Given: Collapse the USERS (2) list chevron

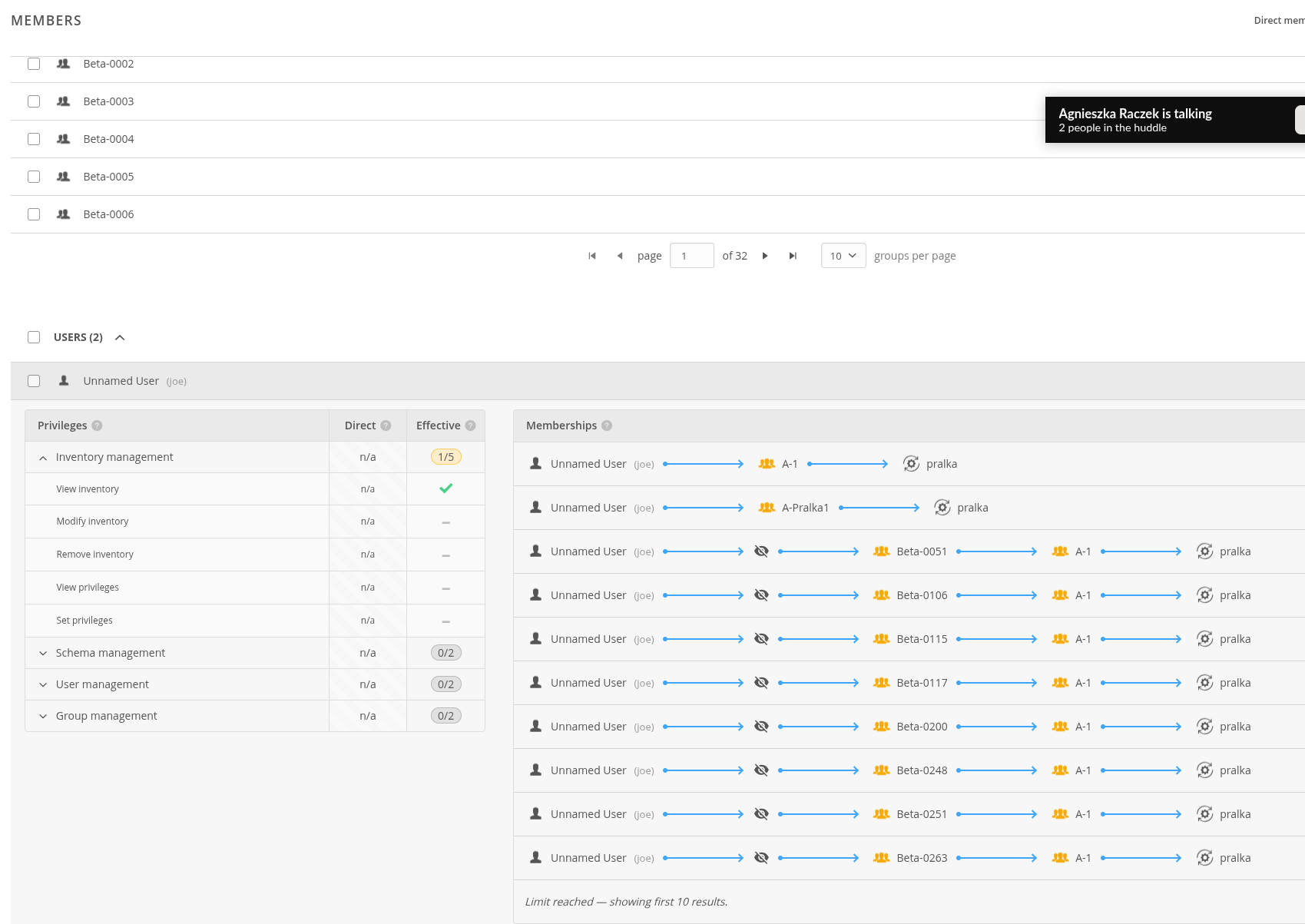Looking at the screenshot, I should [120, 337].
